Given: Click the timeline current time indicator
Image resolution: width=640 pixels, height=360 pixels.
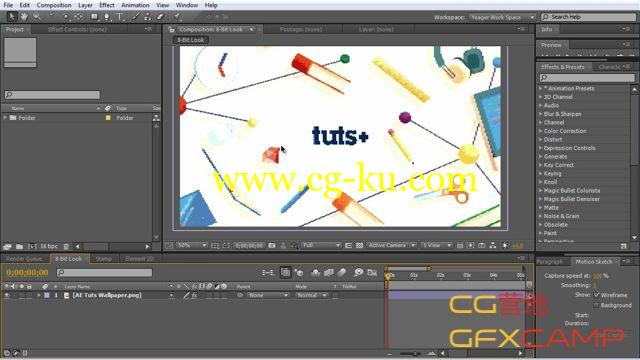Looking at the screenshot, I should coord(388,276).
